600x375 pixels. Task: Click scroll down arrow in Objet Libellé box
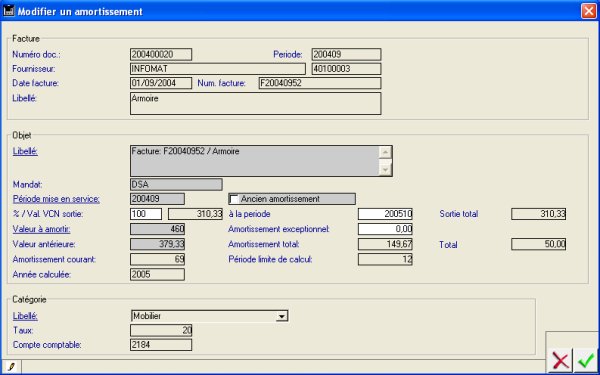coord(385,169)
